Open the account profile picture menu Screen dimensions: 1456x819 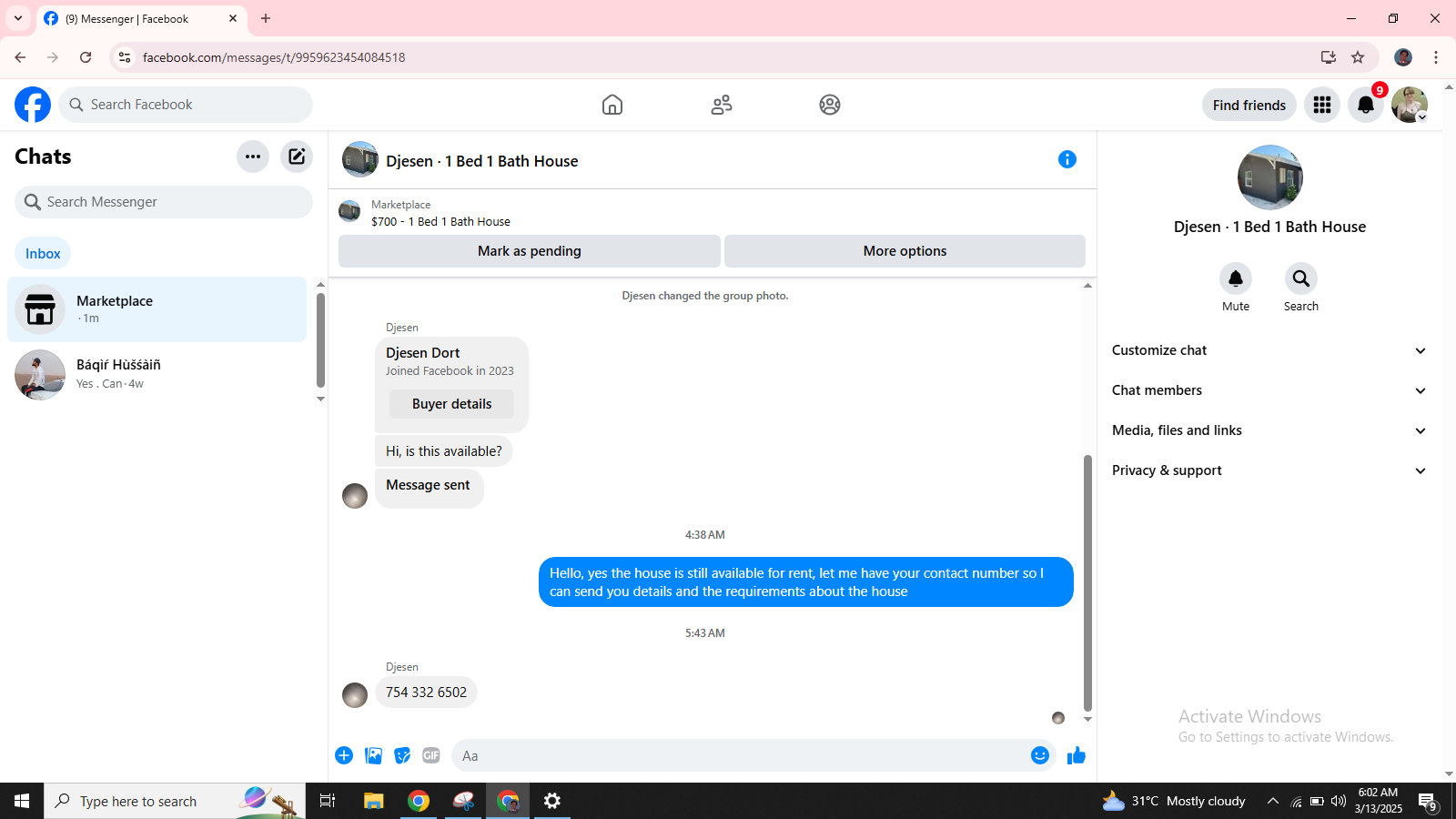click(1410, 105)
